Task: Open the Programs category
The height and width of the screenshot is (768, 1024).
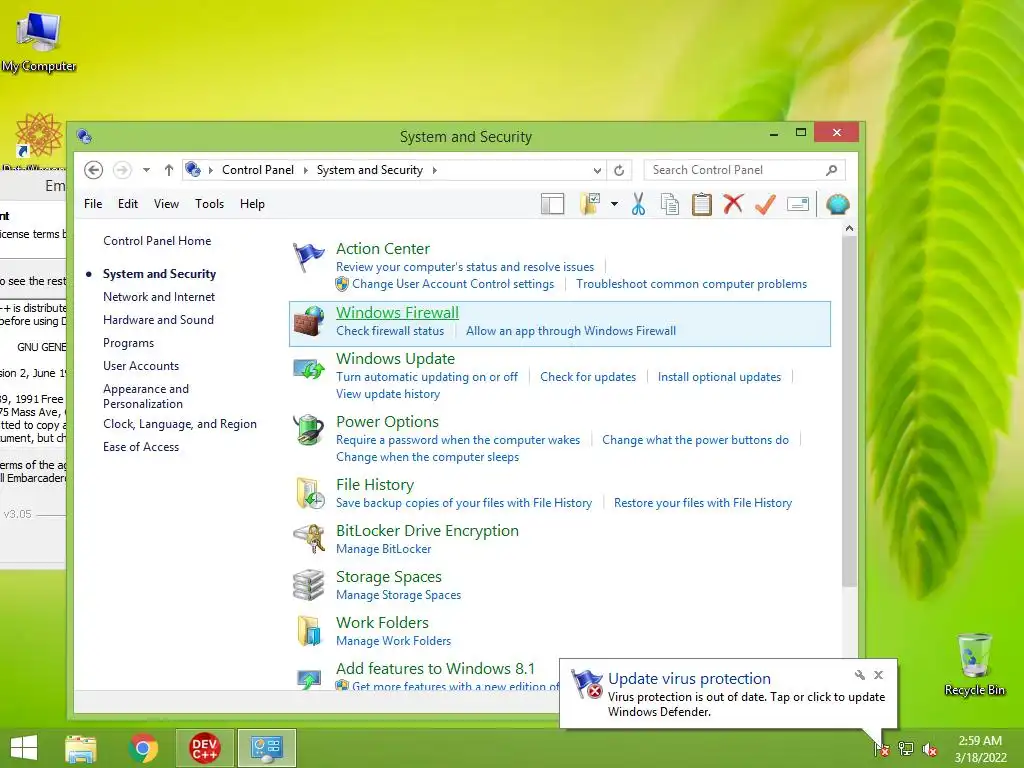Action: pyautogui.click(x=129, y=343)
